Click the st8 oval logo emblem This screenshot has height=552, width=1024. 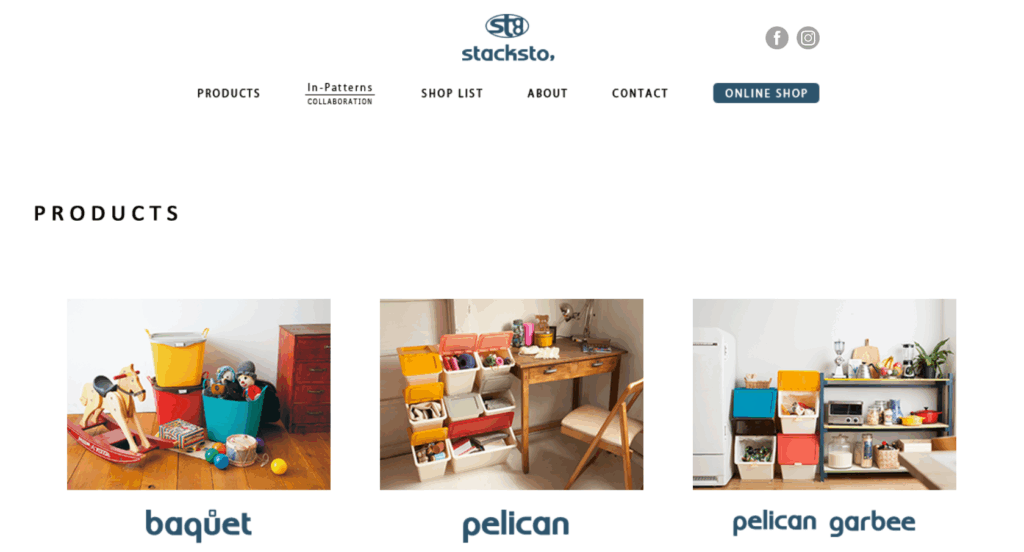[x=507, y=26]
